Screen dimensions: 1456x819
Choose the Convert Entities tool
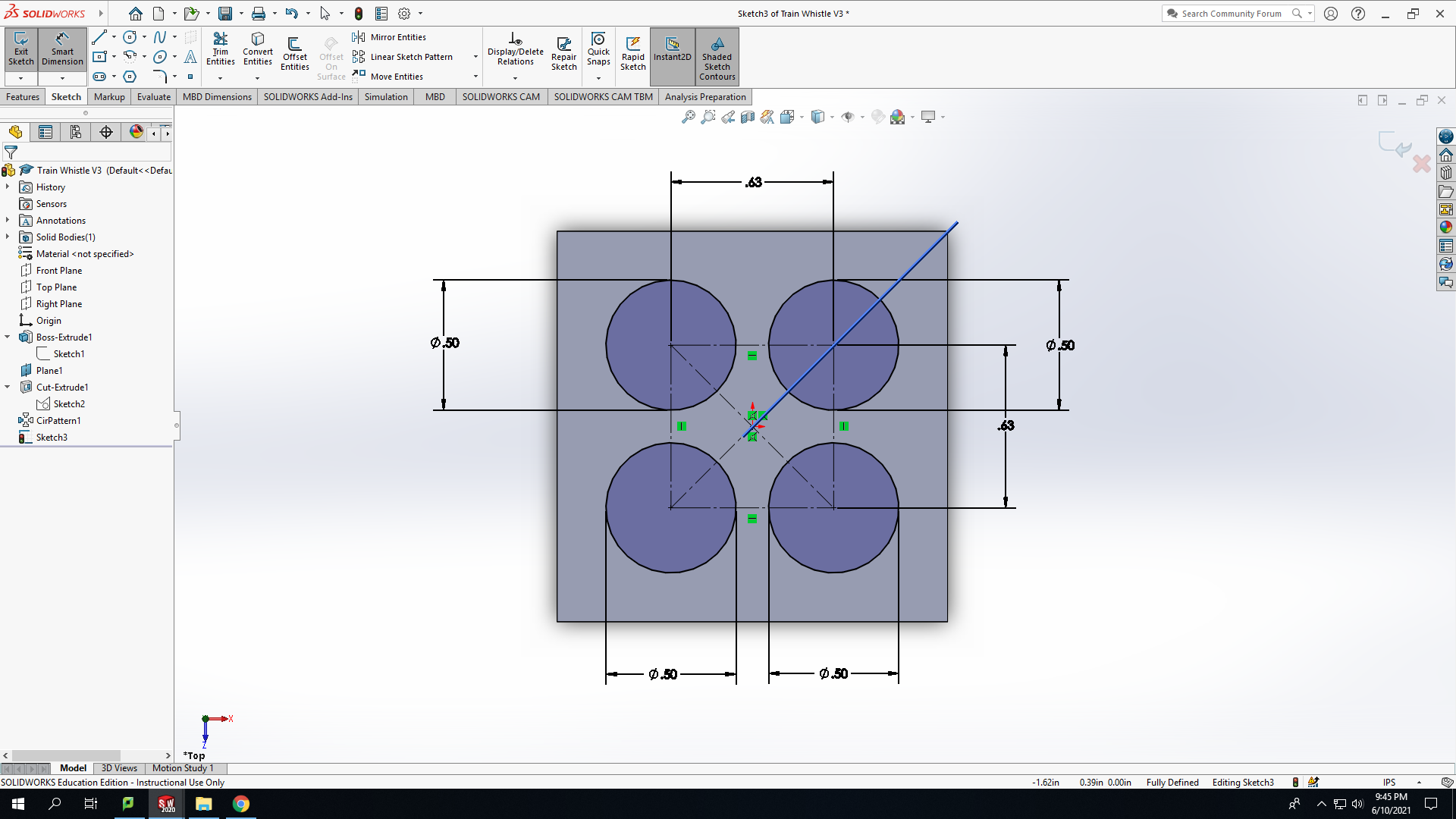(x=258, y=50)
